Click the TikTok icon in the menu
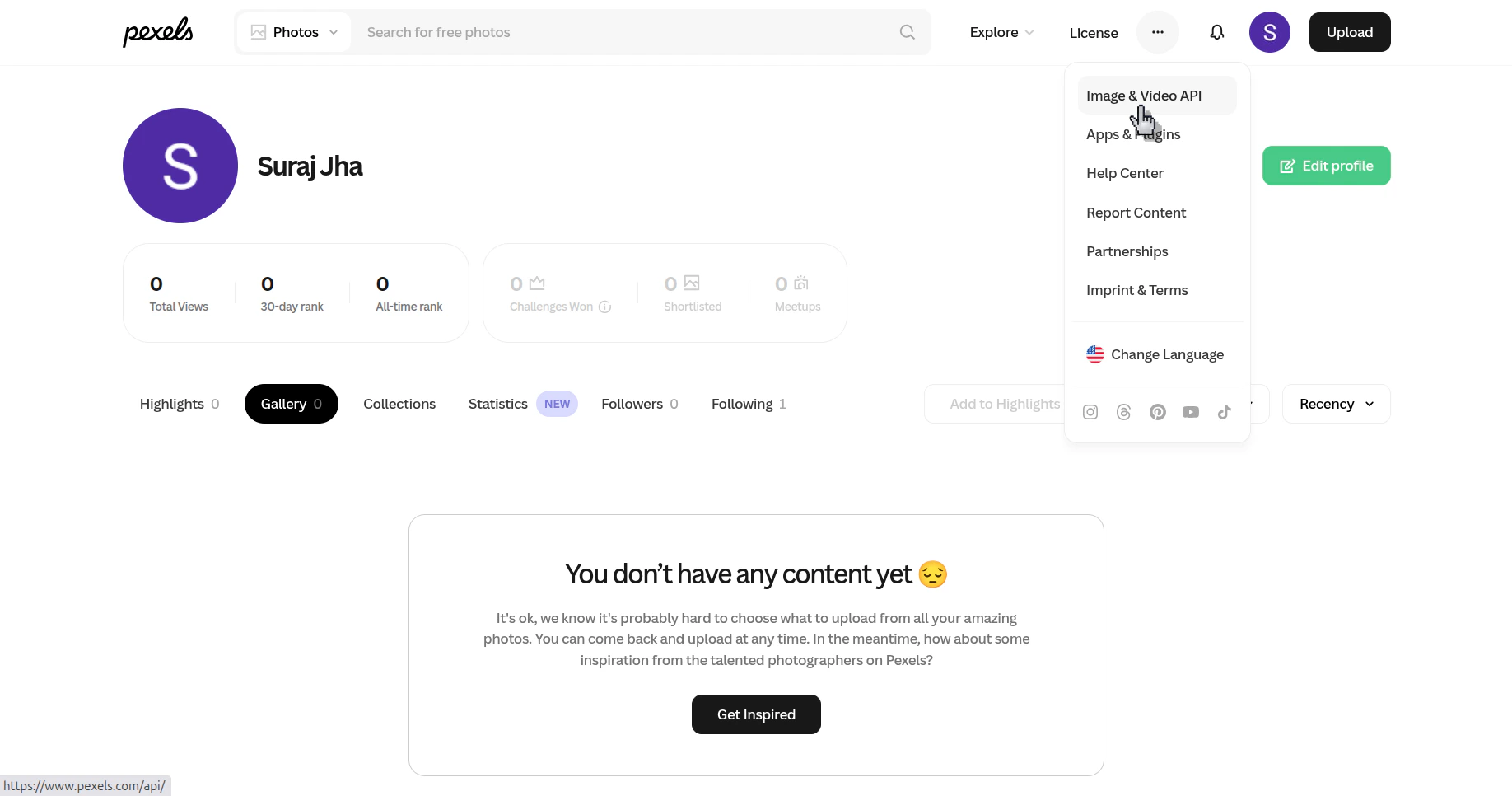The image size is (1512, 796). tap(1224, 412)
